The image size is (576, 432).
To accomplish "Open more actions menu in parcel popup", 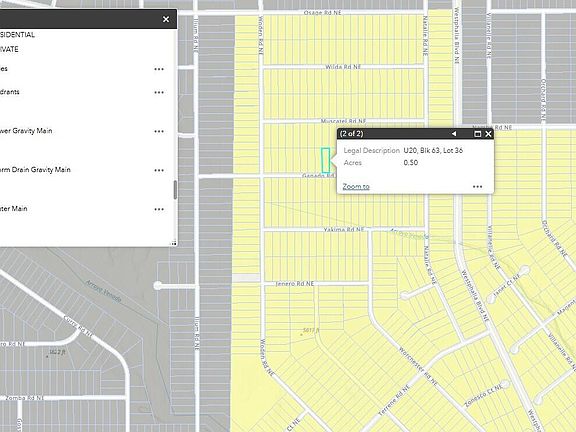I will (477, 187).
